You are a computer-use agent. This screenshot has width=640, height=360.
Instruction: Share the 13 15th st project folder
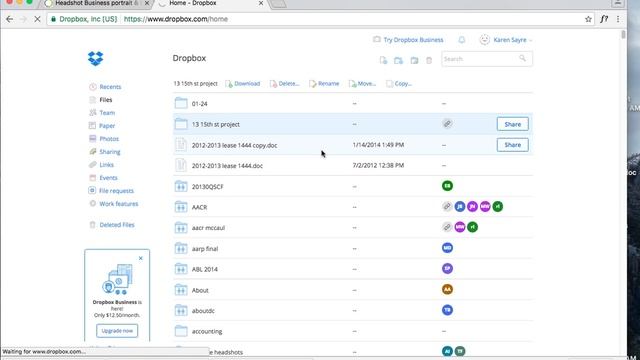click(513, 124)
